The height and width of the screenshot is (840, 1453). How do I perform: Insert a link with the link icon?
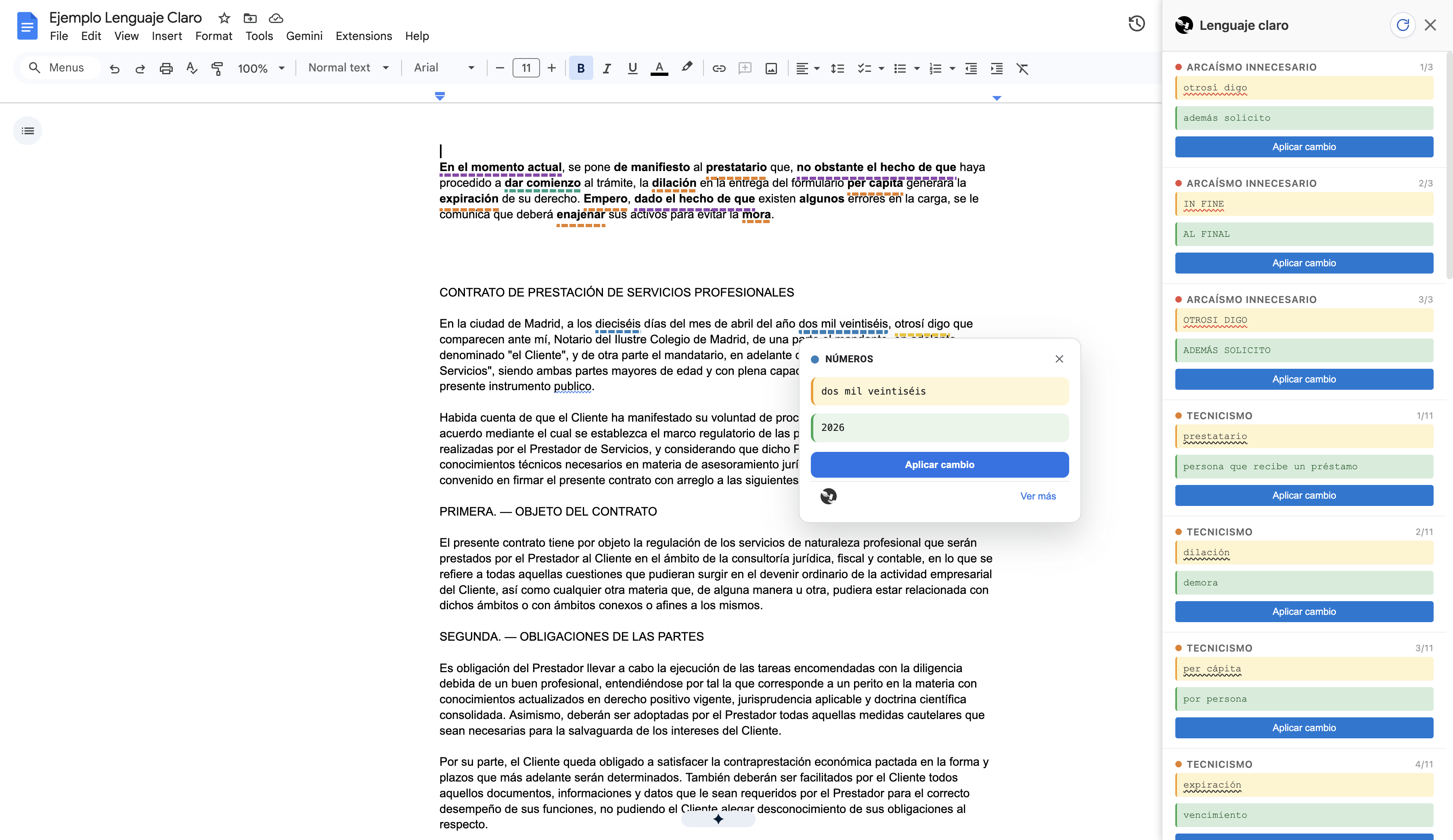click(718, 68)
